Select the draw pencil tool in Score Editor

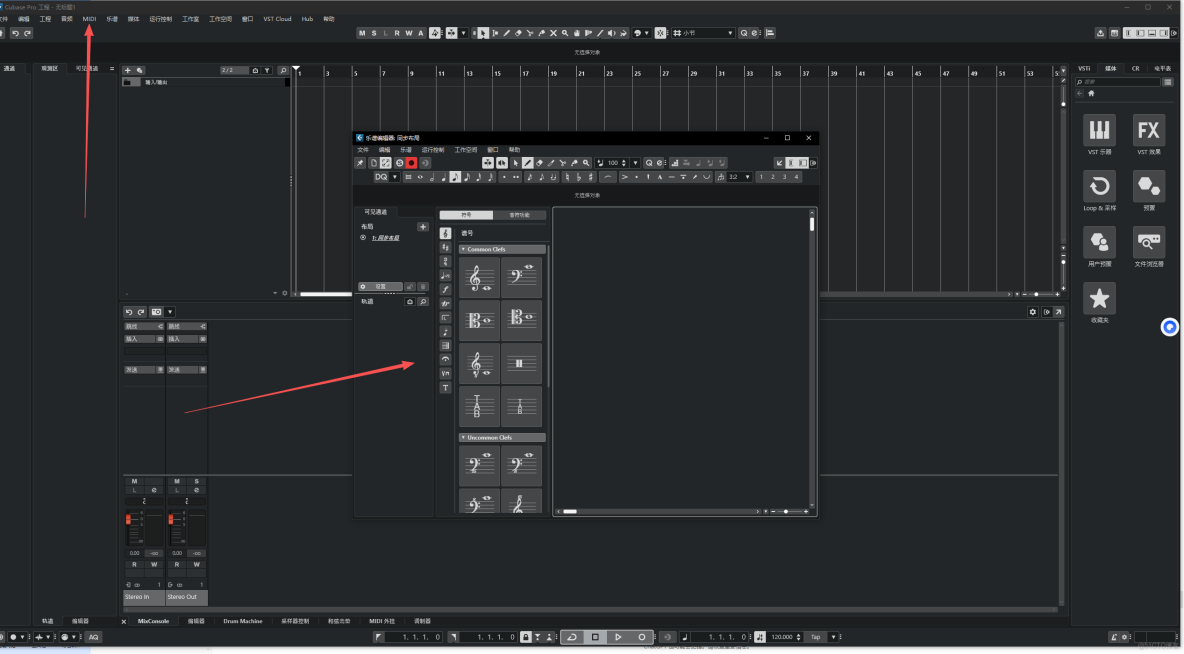tap(528, 163)
